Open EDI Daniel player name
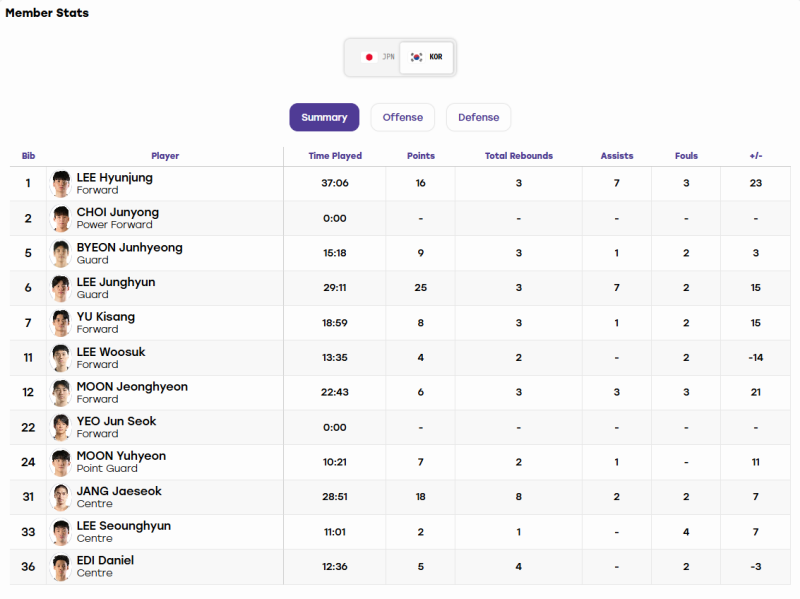800x599 pixels. (x=105, y=560)
